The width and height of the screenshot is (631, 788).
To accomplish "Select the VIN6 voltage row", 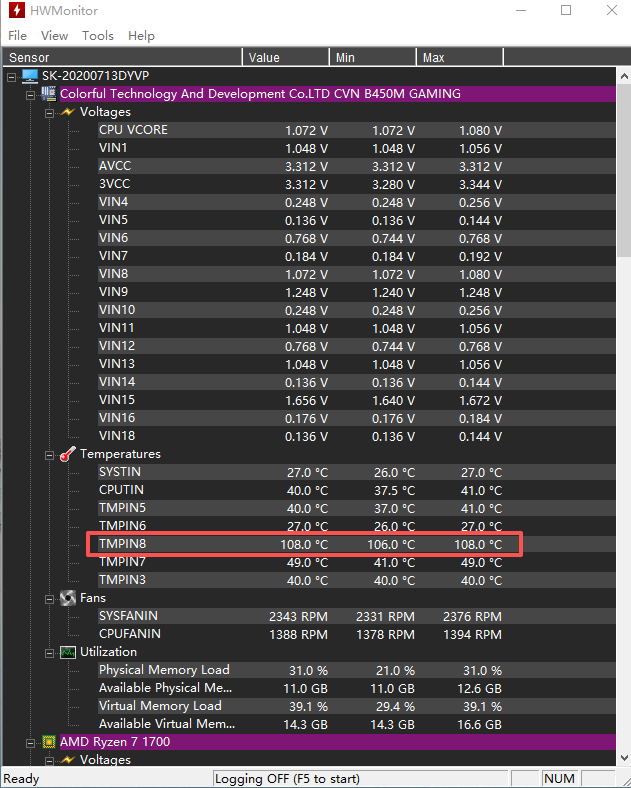I will tap(357, 238).
